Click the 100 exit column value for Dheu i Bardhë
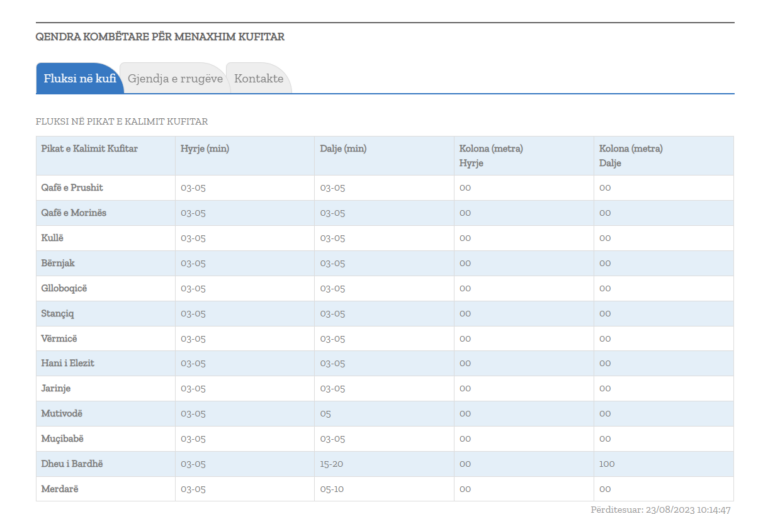Screen dimensions: 768x514 (607, 464)
